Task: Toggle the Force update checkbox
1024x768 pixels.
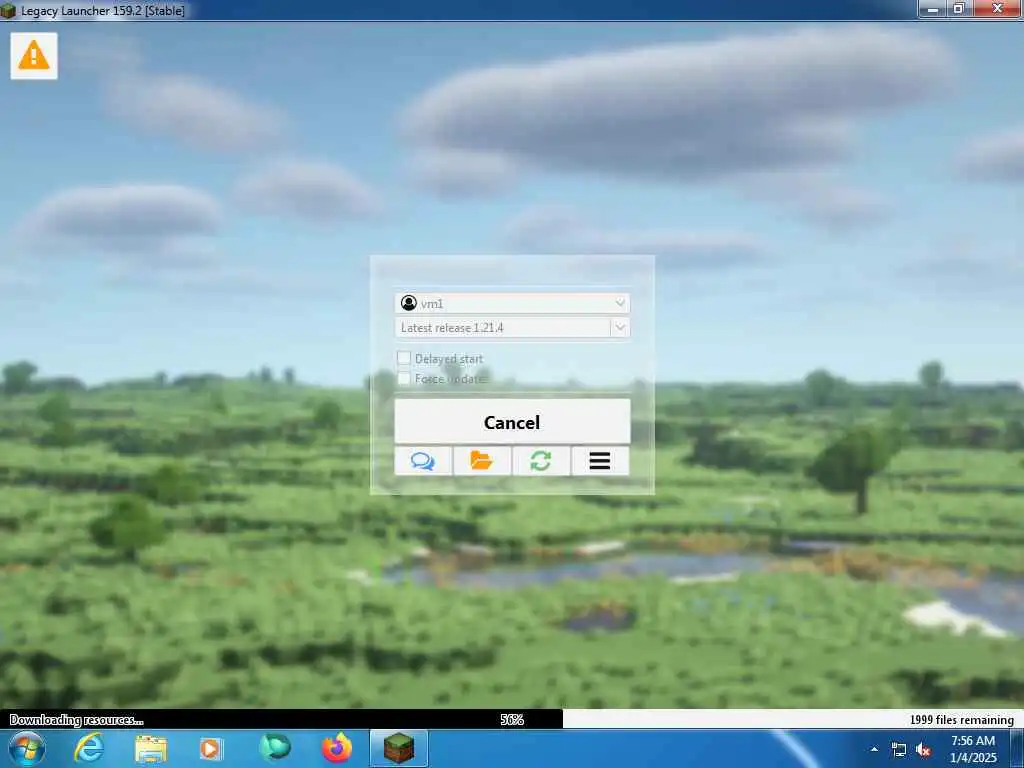Action: point(404,379)
